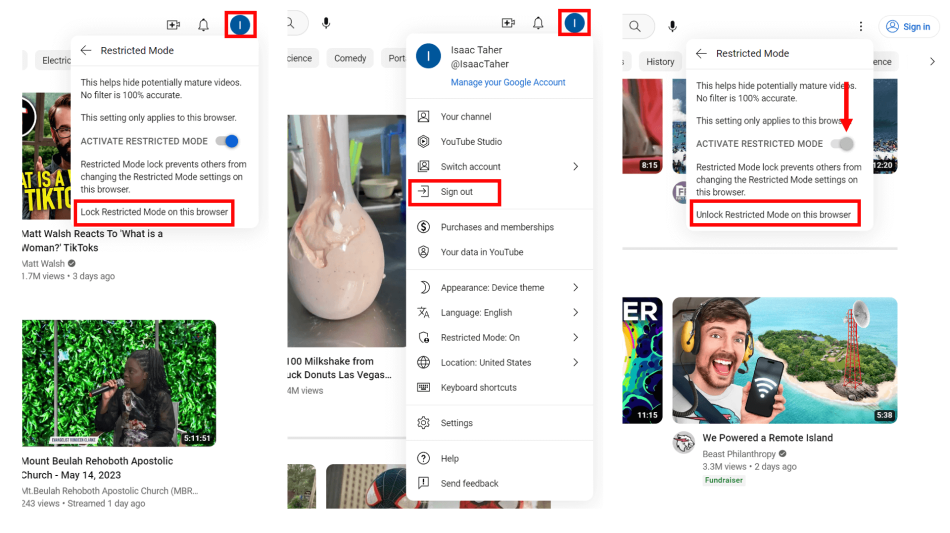Image resolution: width=950 pixels, height=533 pixels.
Task: Click the dollar Purchases icon
Action: pyautogui.click(x=424, y=227)
